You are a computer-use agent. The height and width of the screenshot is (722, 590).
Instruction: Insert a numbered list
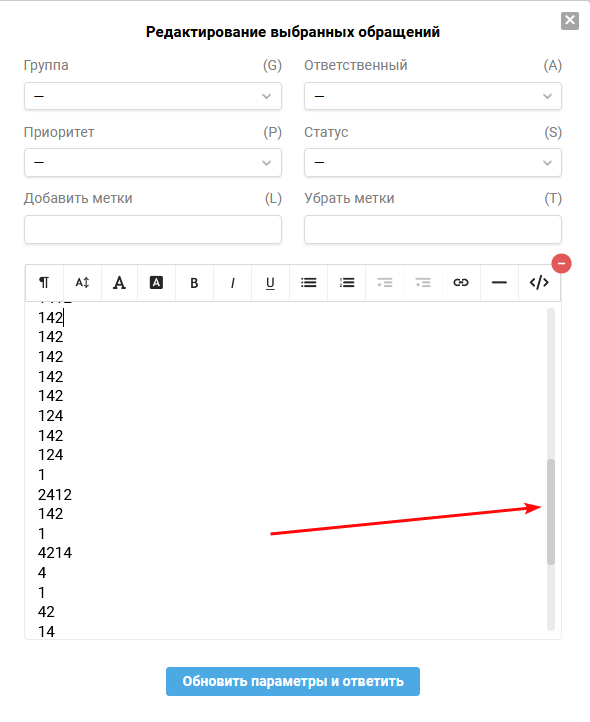click(x=347, y=283)
